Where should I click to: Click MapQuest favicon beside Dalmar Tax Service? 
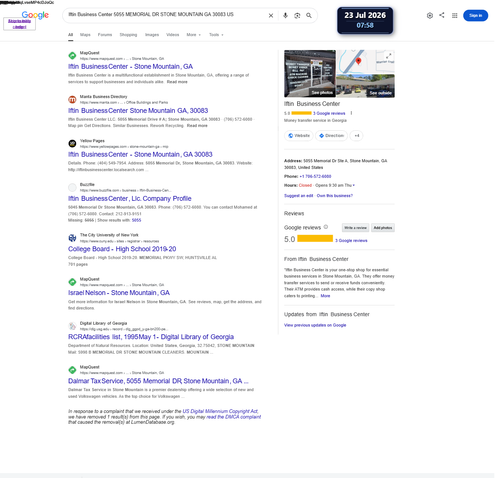pos(72,370)
